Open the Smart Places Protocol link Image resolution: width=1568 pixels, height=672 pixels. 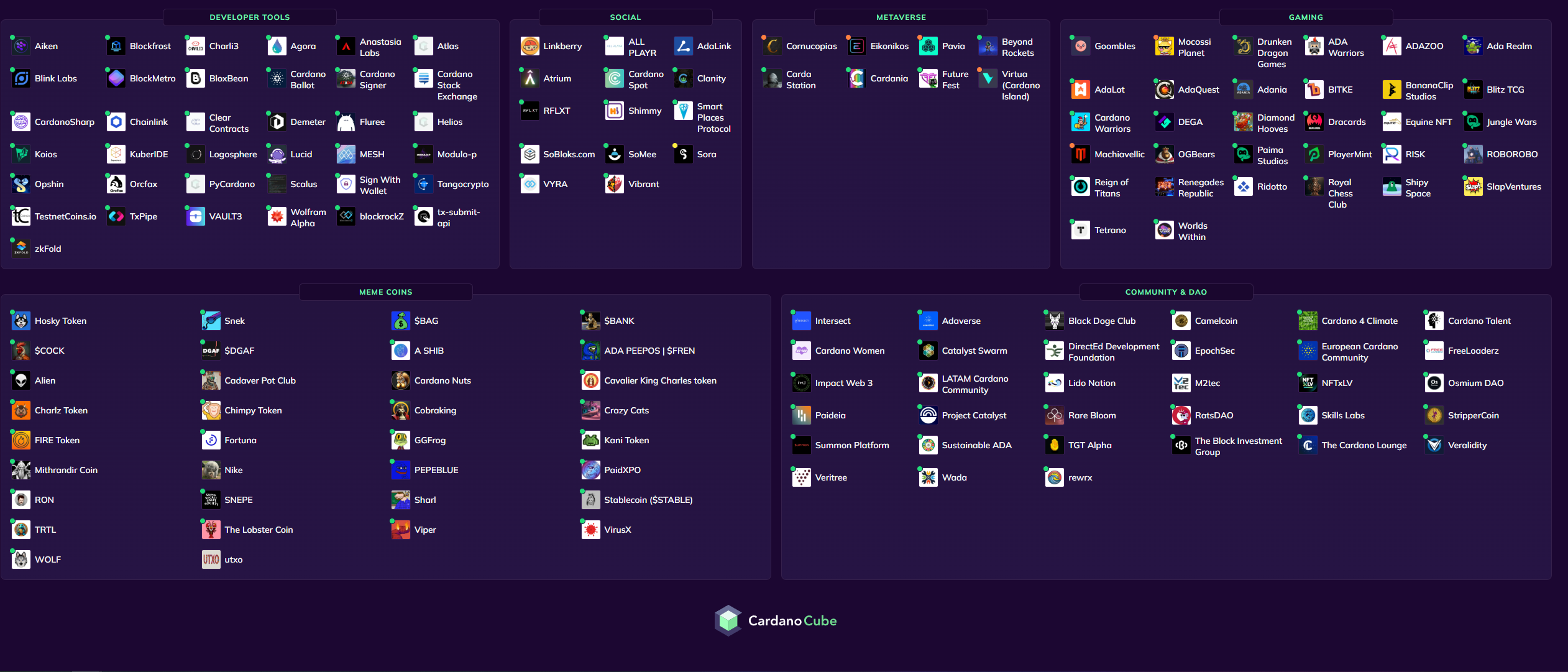tap(713, 117)
